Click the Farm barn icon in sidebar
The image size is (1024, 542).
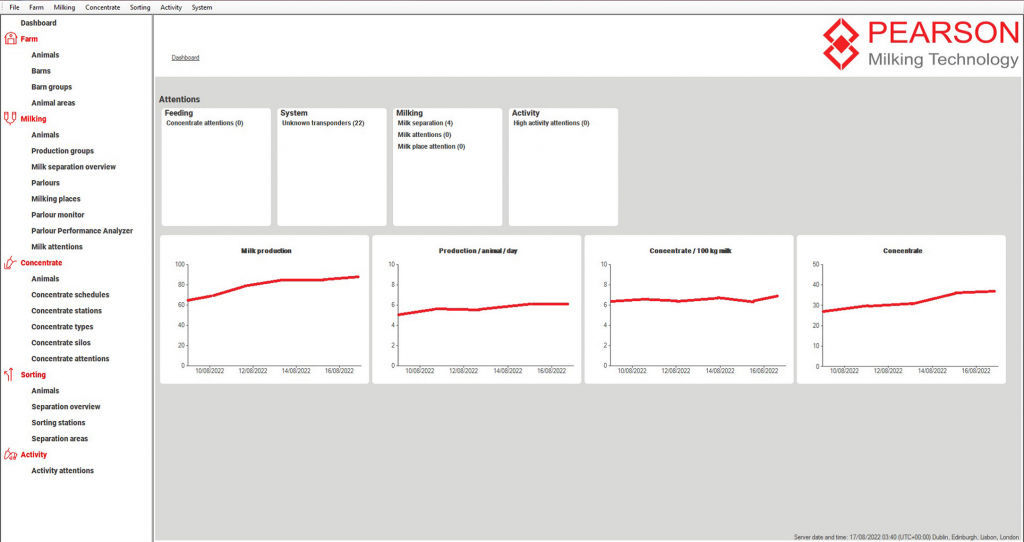(11, 39)
